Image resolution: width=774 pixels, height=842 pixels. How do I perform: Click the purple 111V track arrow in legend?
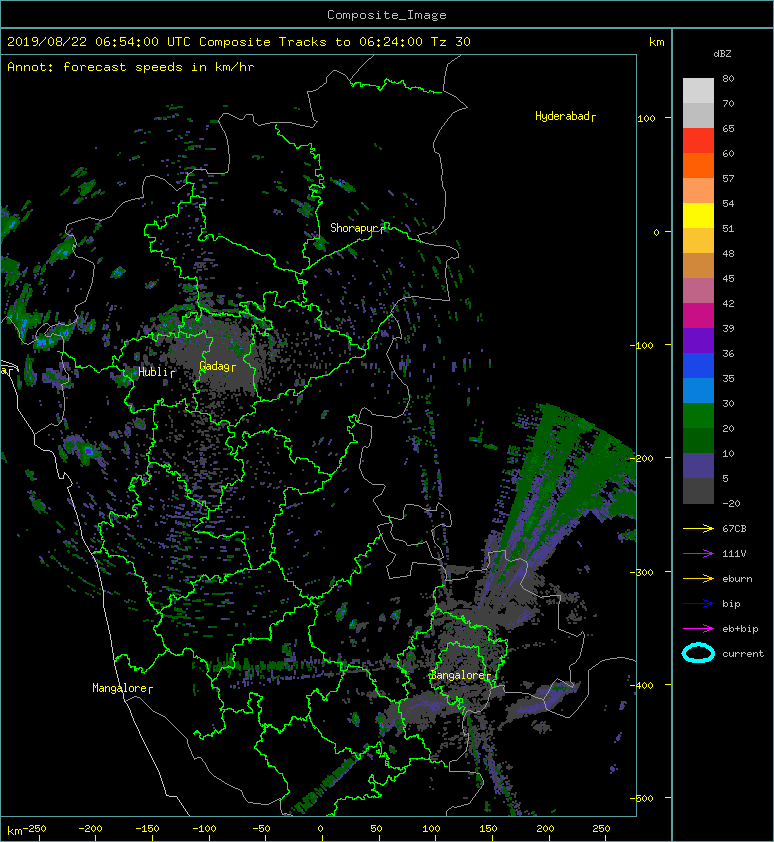point(698,554)
